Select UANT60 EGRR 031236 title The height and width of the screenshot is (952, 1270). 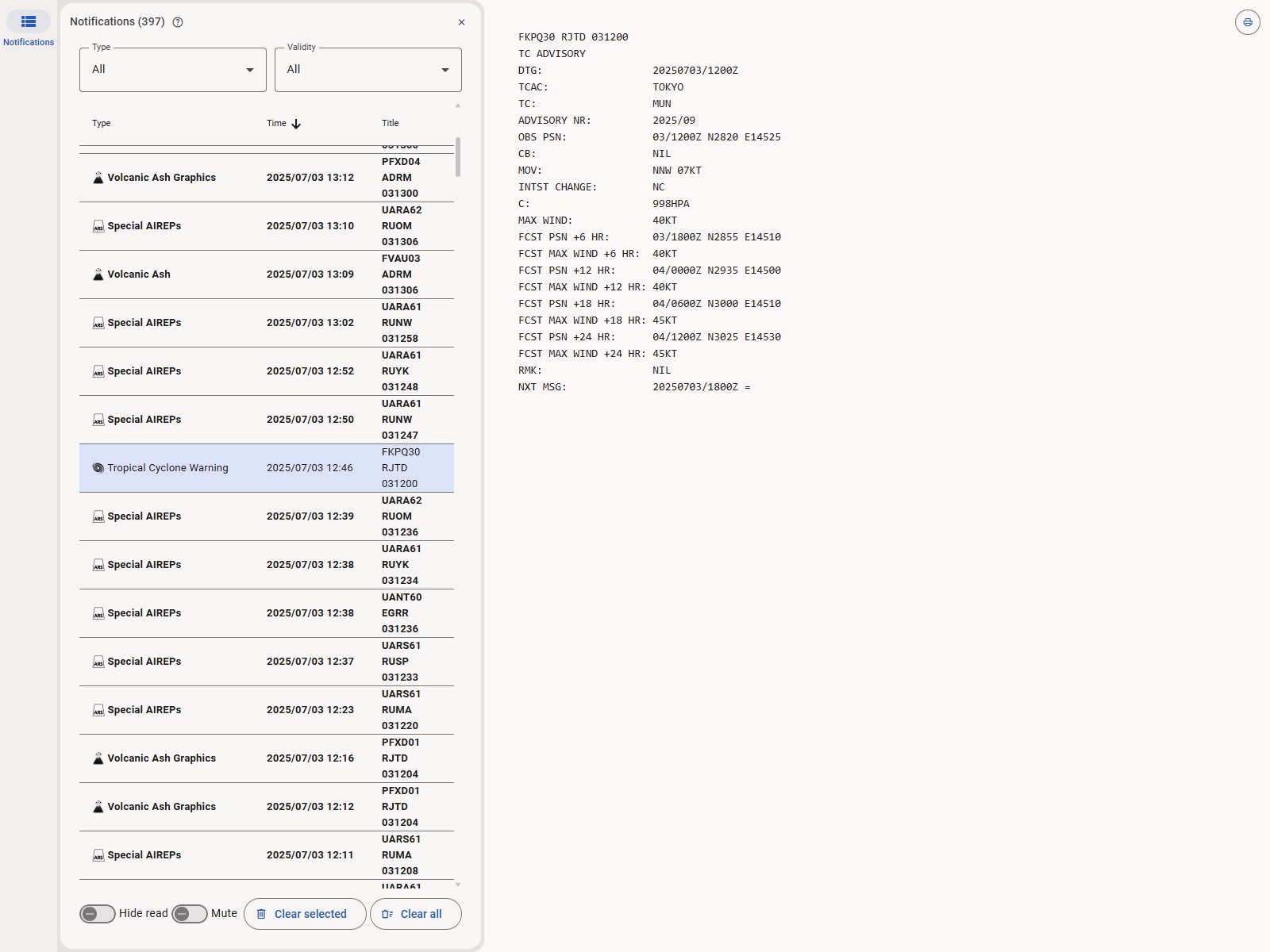[x=402, y=613]
